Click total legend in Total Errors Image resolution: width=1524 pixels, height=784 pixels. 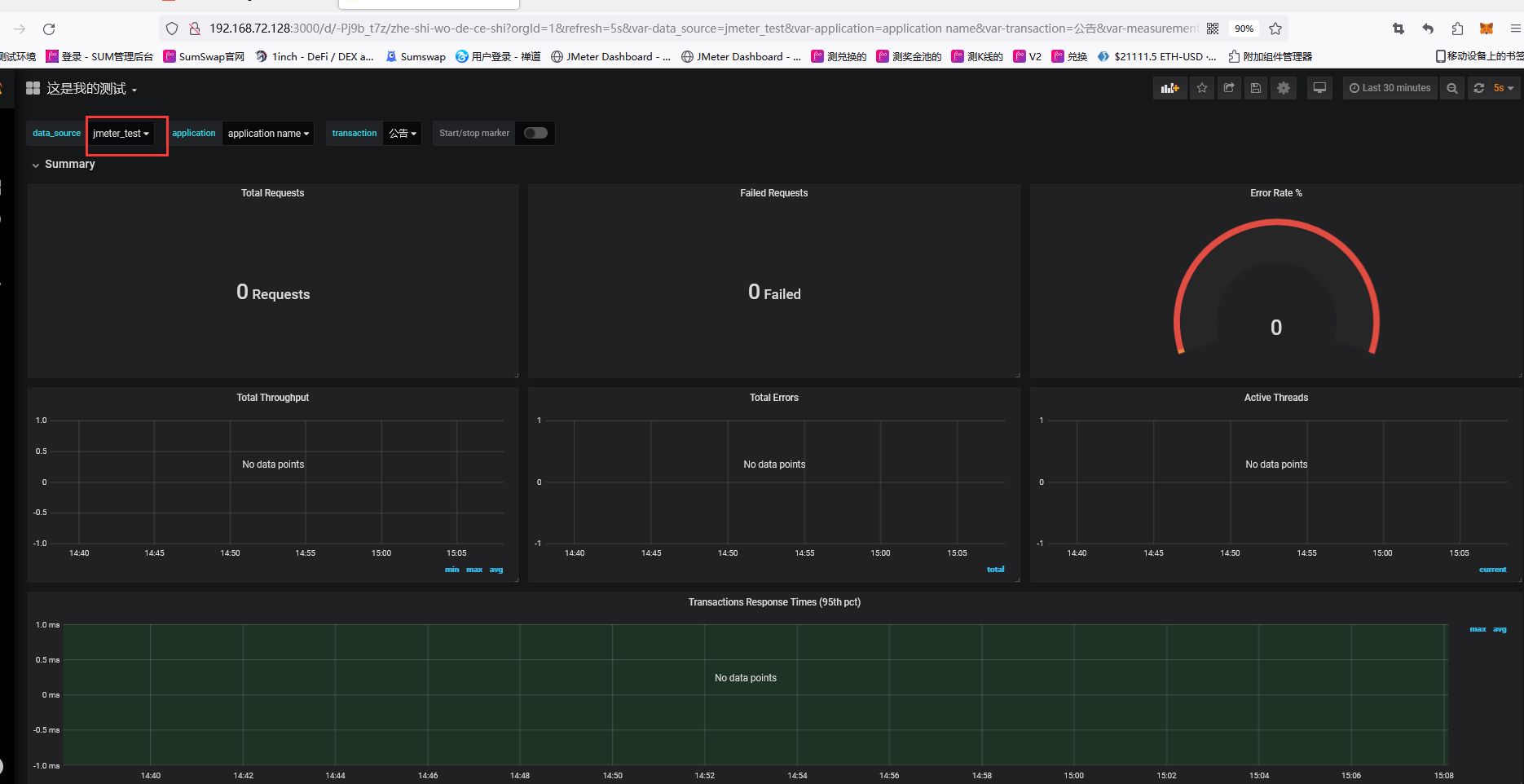pos(996,570)
